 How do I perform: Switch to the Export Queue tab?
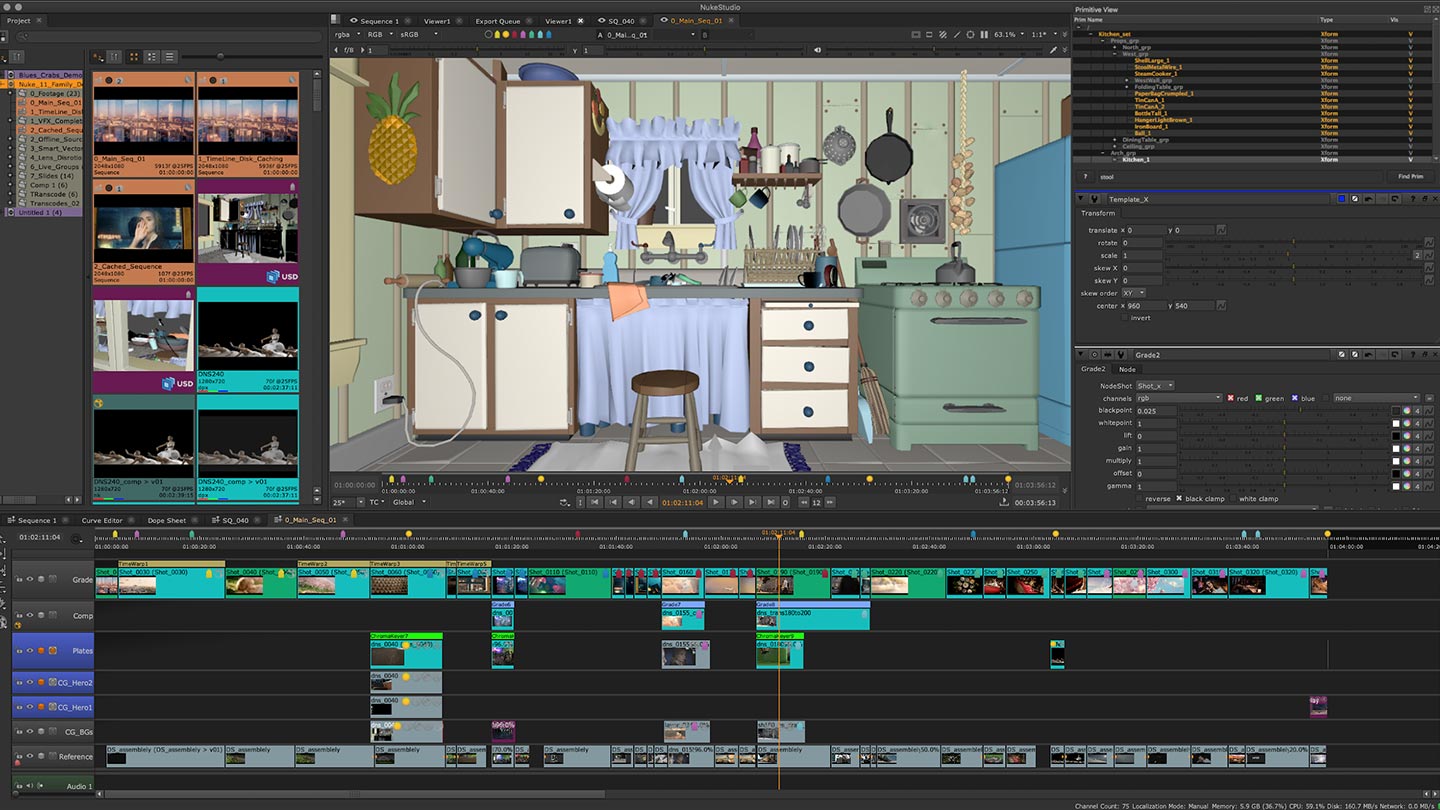(497, 21)
